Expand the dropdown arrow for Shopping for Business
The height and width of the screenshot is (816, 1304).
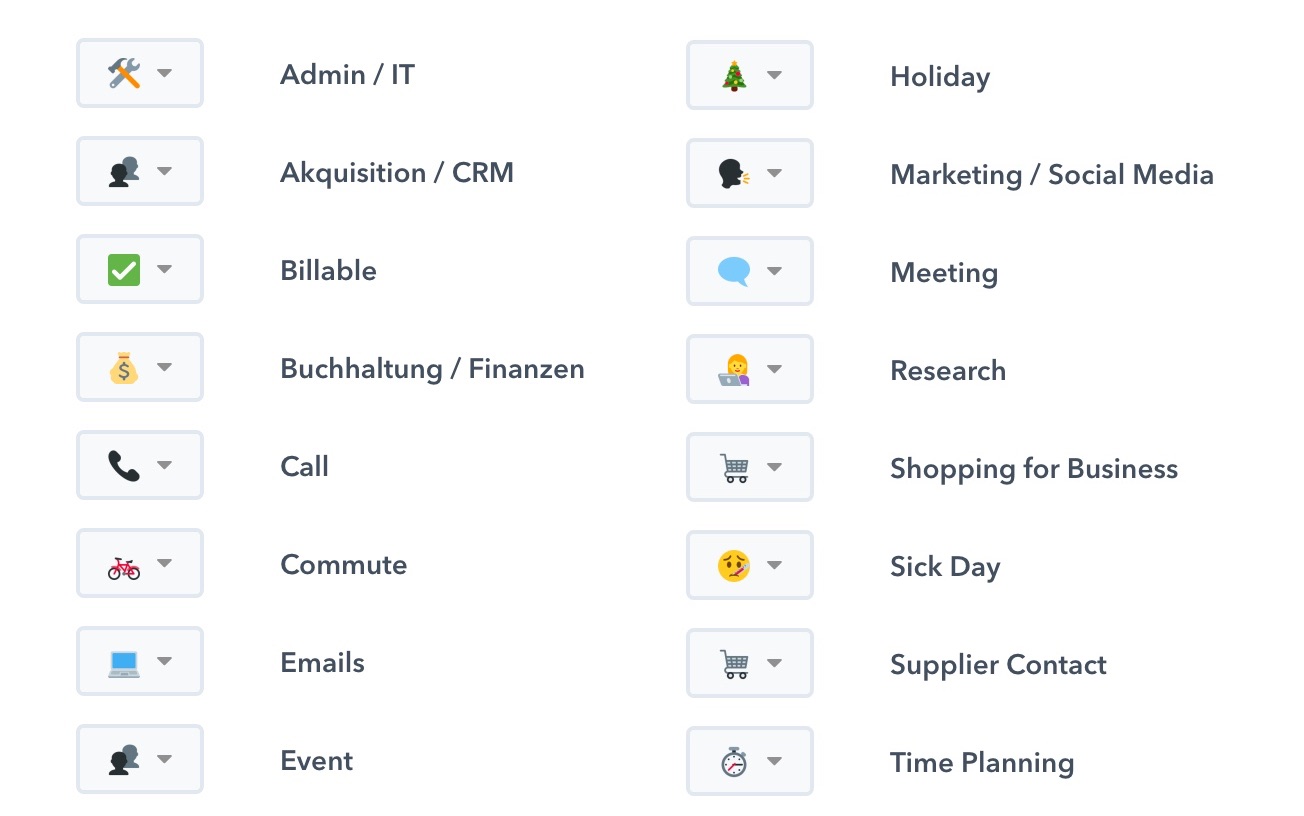click(x=775, y=467)
